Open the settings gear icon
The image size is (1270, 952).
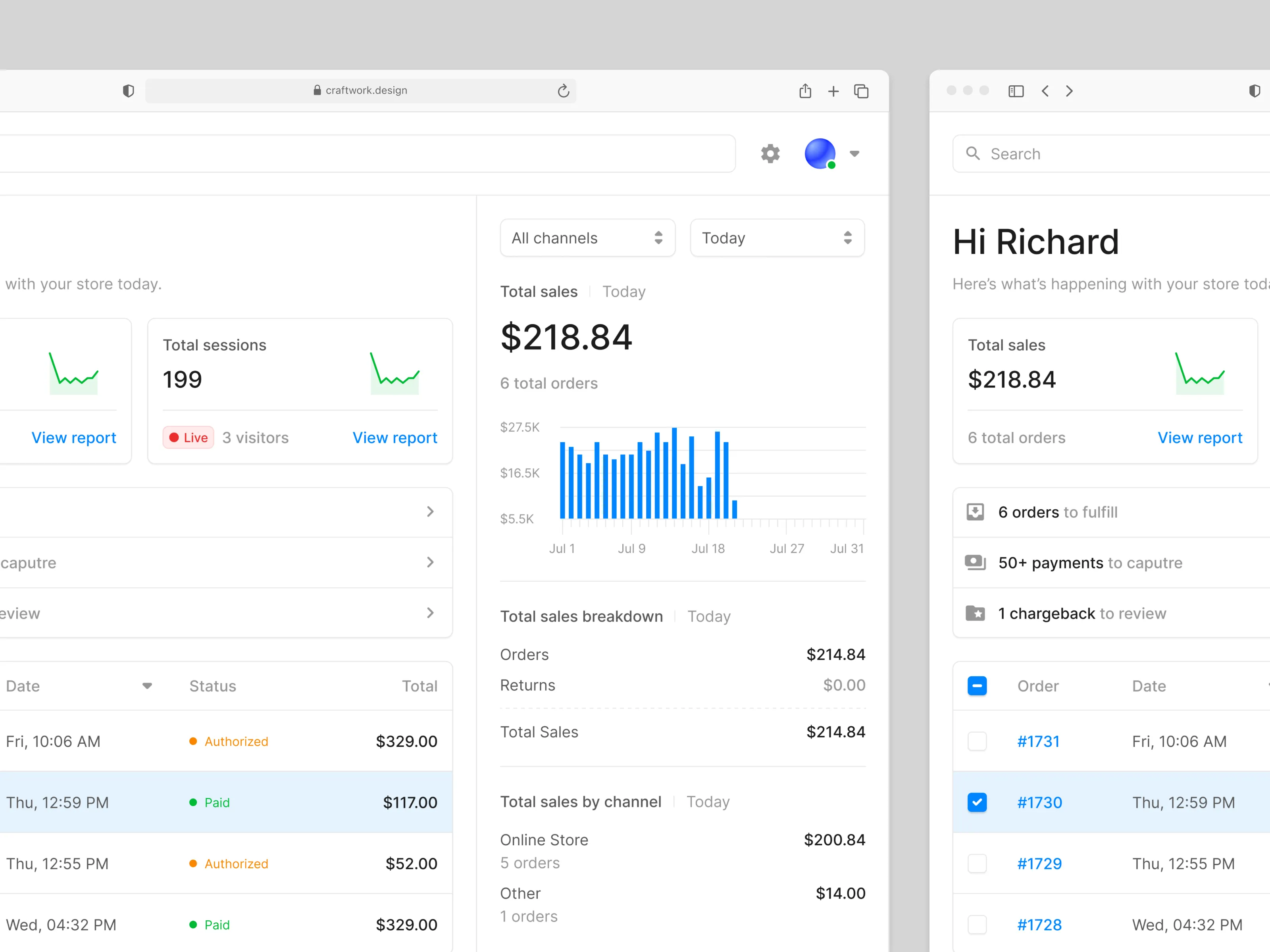[x=770, y=154]
